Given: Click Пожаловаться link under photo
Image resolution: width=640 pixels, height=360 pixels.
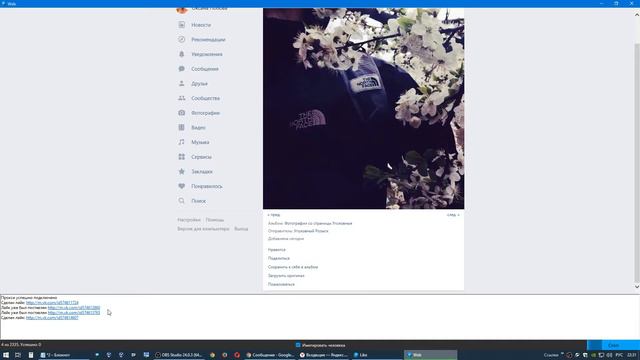Looking at the screenshot, I should coord(281,284).
